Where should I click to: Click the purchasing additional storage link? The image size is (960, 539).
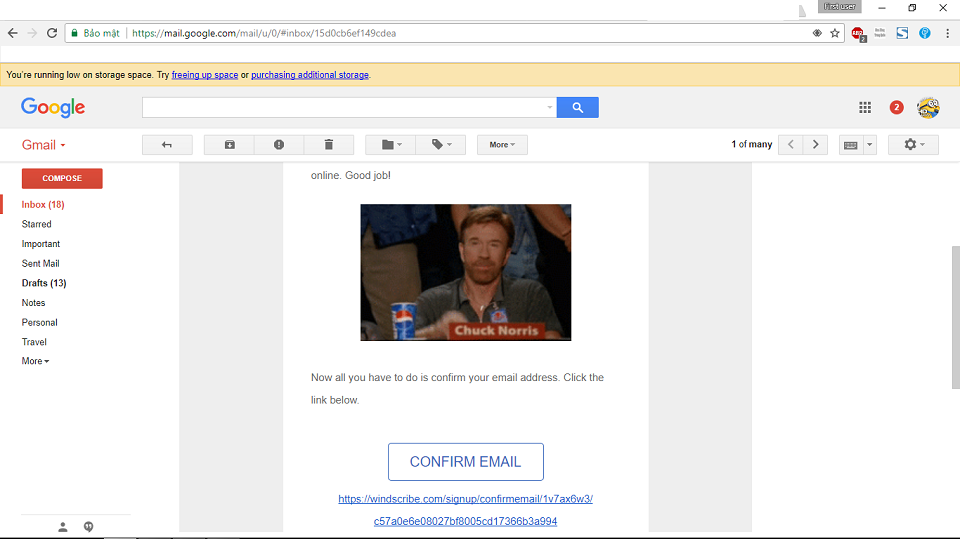pos(310,75)
